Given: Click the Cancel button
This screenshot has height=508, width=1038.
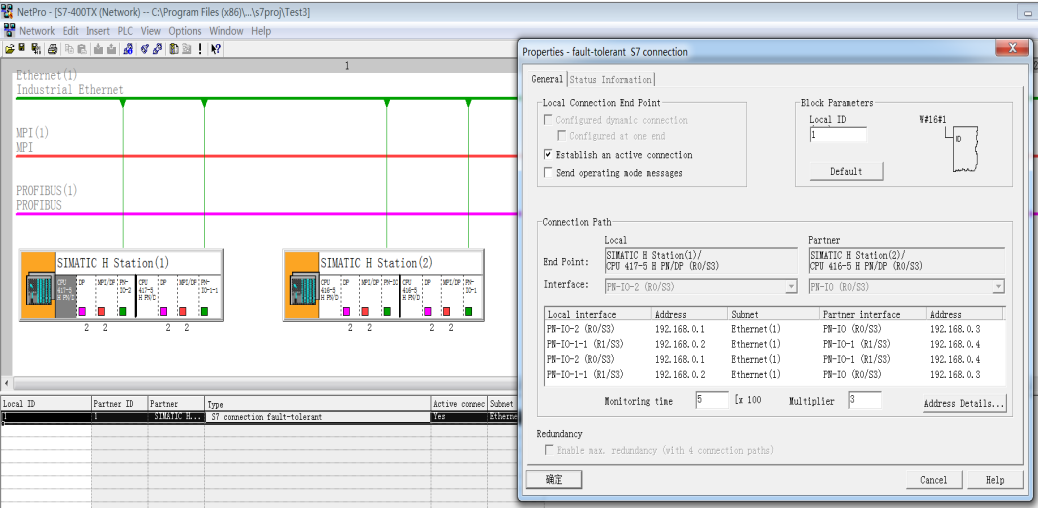Looking at the screenshot, I should (933, 480).
